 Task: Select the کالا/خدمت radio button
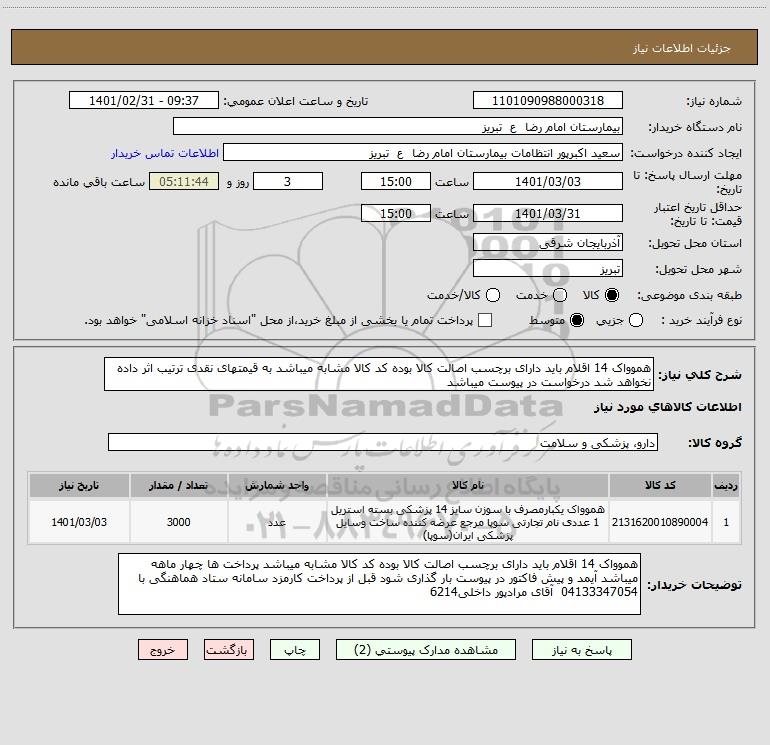493,295
